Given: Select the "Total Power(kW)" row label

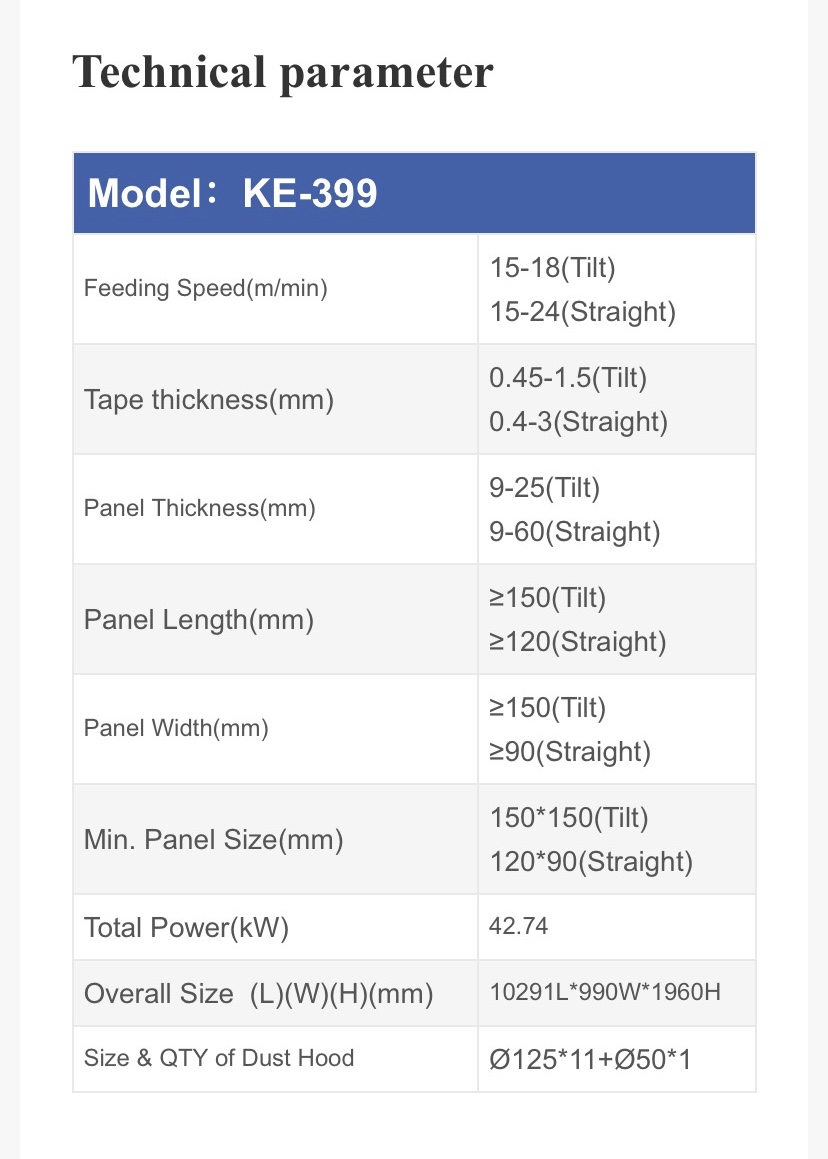Looking at the screenshot, I should point(186,927).
